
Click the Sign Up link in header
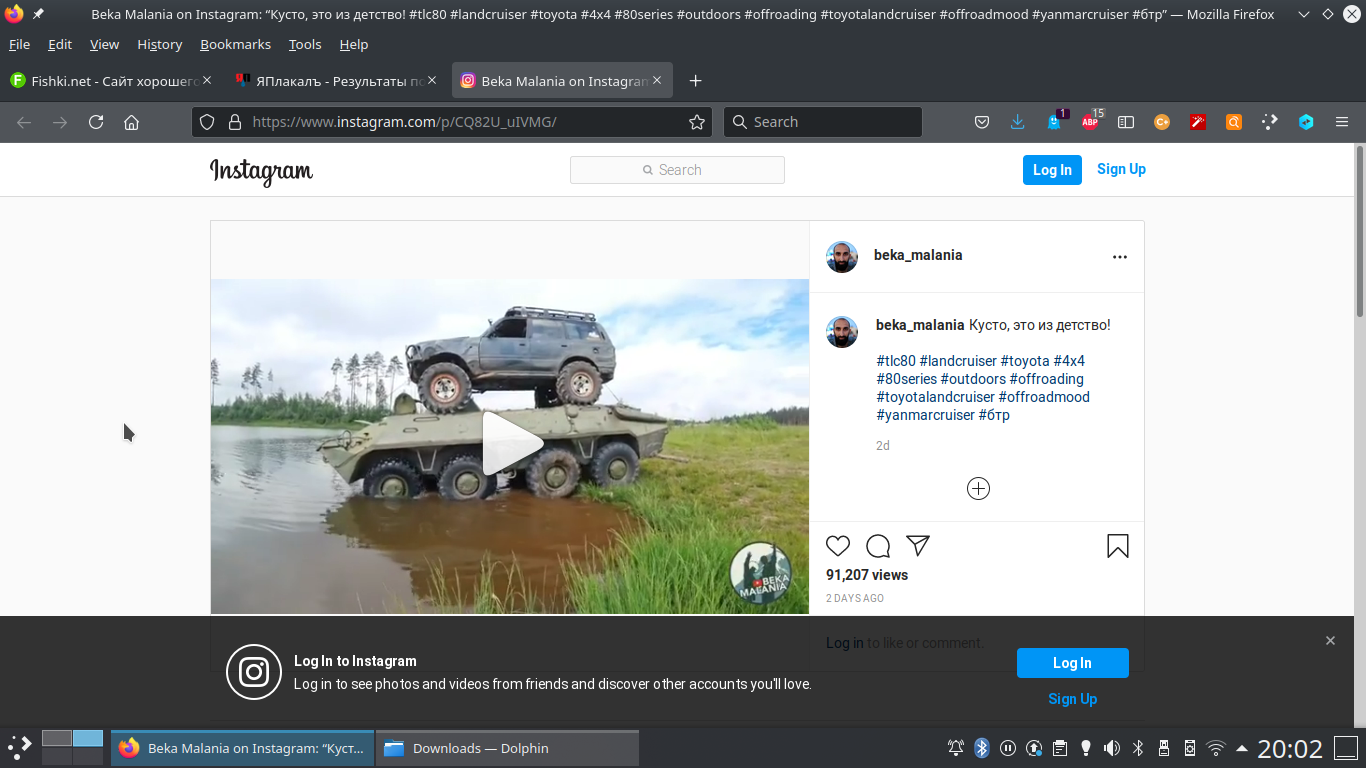pos(1121,169)
